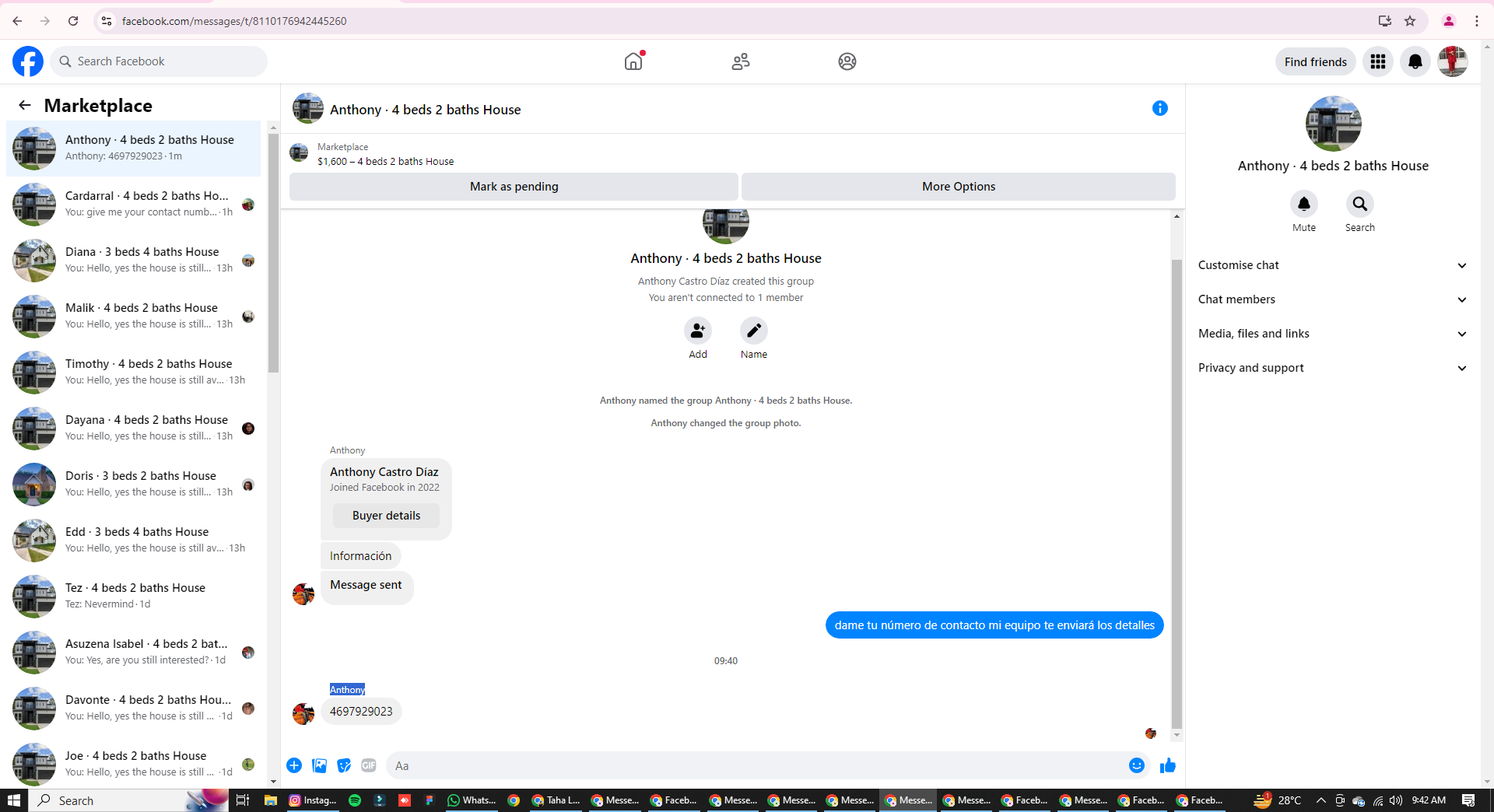Expand Chat members section
This screenshot has height=812, width=1494.
point(1333,299)
